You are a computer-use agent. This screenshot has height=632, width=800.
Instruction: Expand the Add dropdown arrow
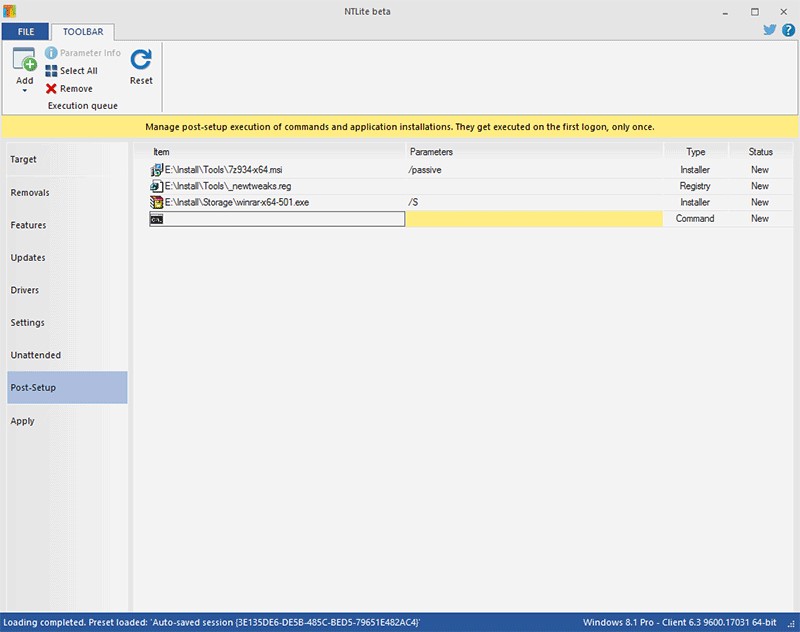[x=24, y=91]
